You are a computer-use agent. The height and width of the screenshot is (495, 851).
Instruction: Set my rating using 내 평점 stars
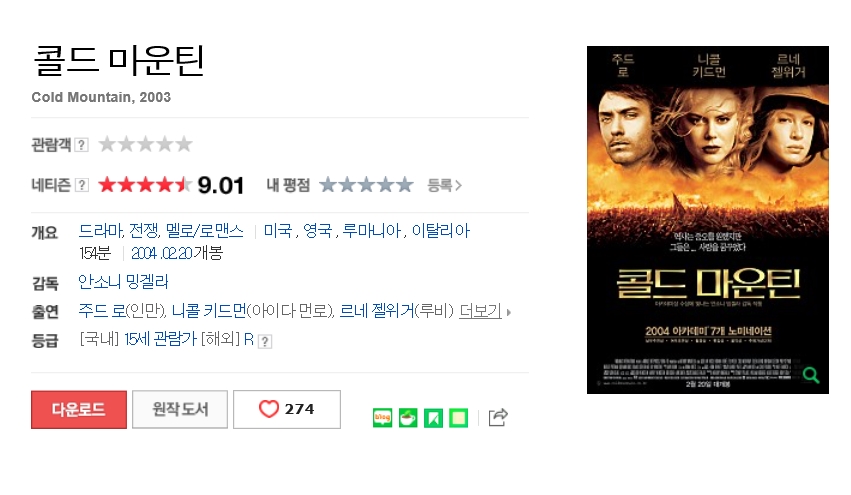(x=366, y=185)
